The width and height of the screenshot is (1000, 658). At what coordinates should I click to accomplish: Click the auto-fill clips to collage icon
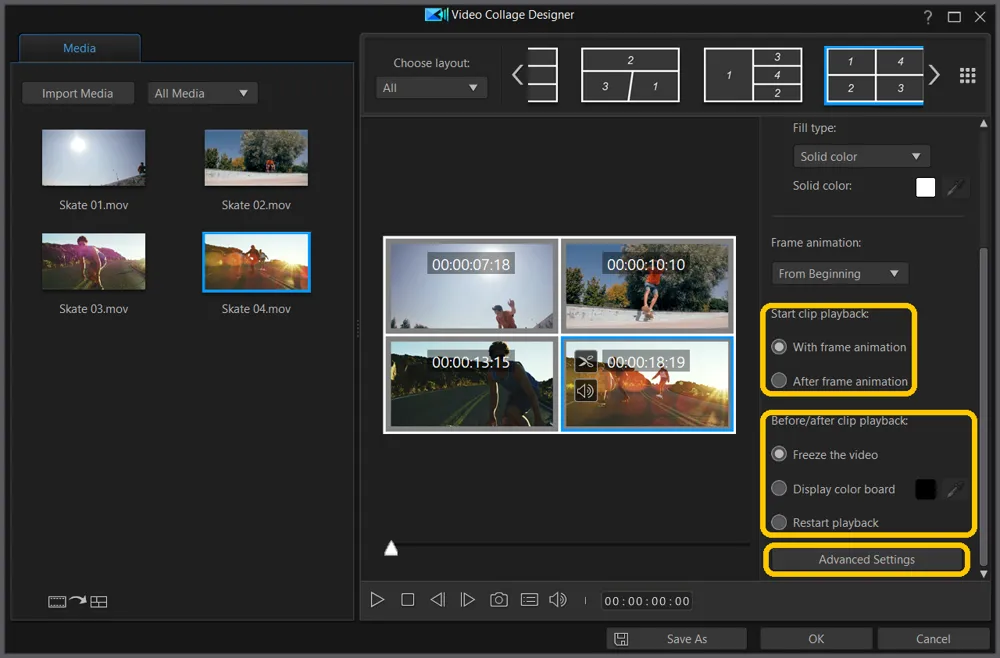coord(77,601)
